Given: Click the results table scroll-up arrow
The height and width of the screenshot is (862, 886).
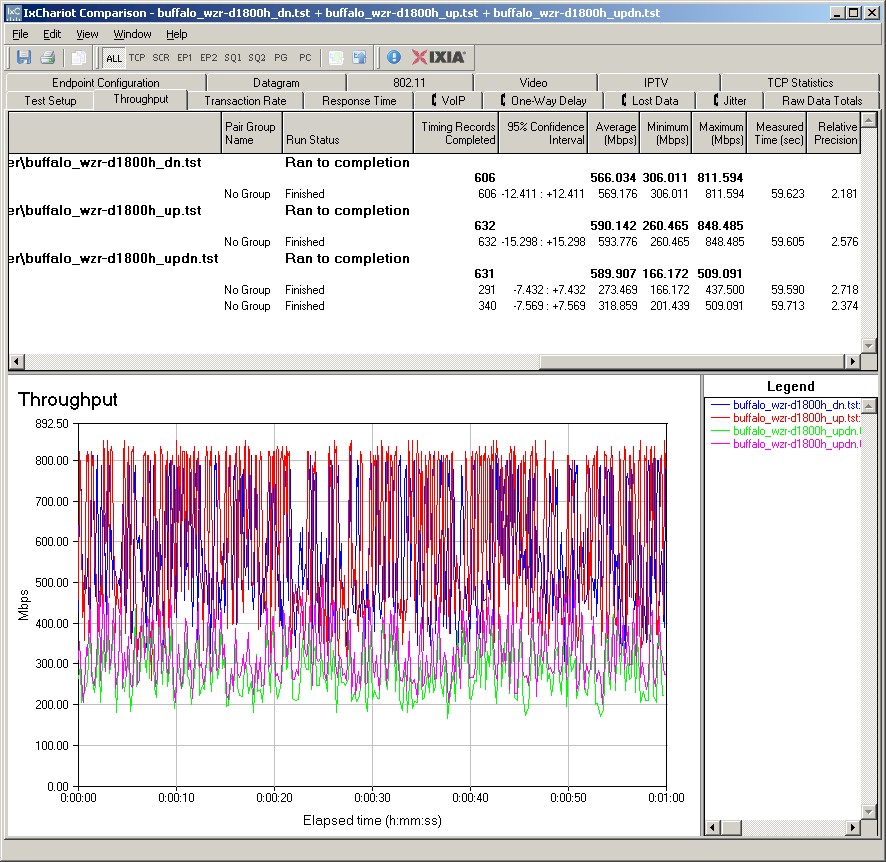Looking at the screenshot, I should pos(869,119).
